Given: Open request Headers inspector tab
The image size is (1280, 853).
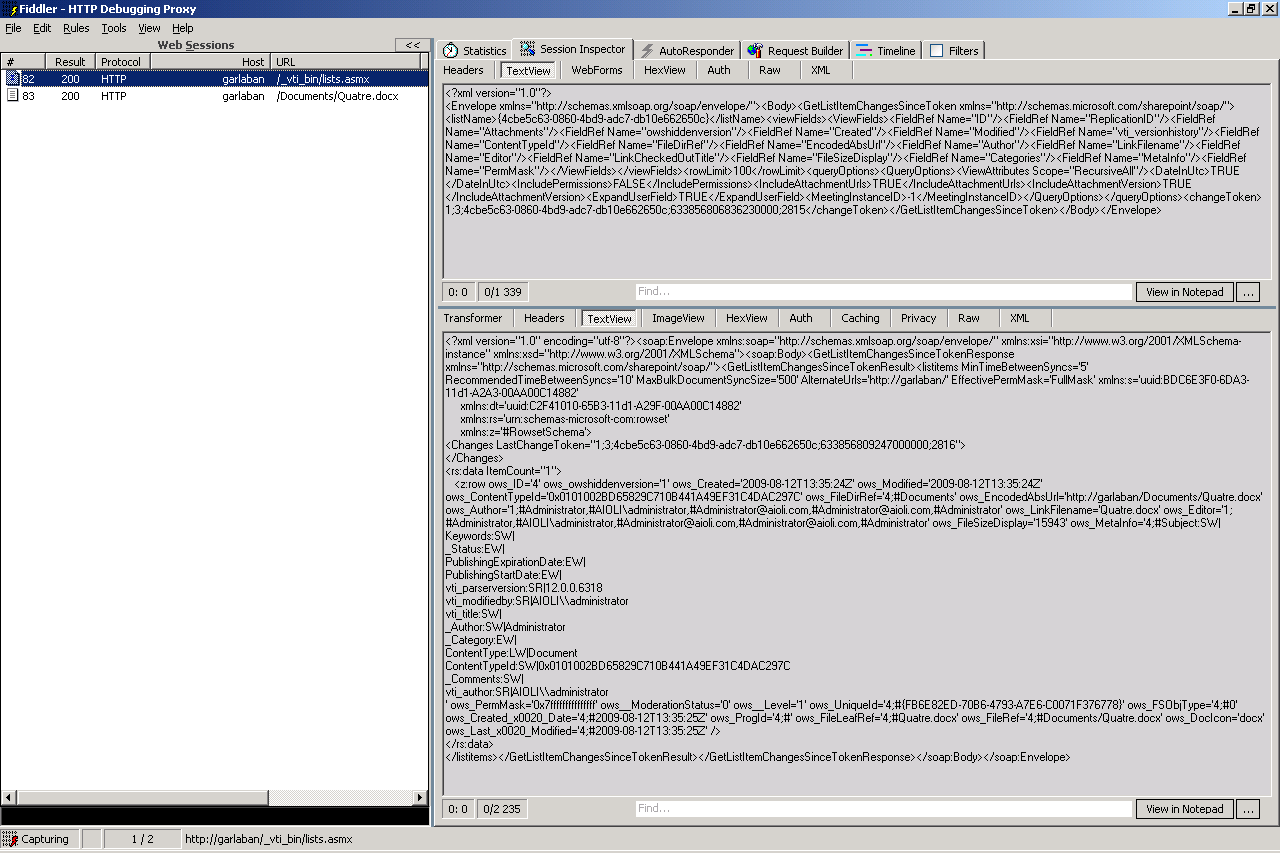Looking at the screenshot, I should coord(463,70).
